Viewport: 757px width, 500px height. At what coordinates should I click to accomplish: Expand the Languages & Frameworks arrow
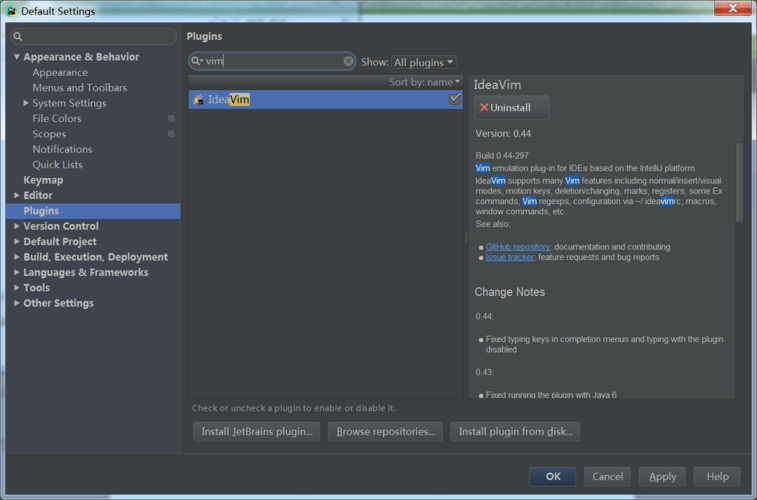pos(16,272)
